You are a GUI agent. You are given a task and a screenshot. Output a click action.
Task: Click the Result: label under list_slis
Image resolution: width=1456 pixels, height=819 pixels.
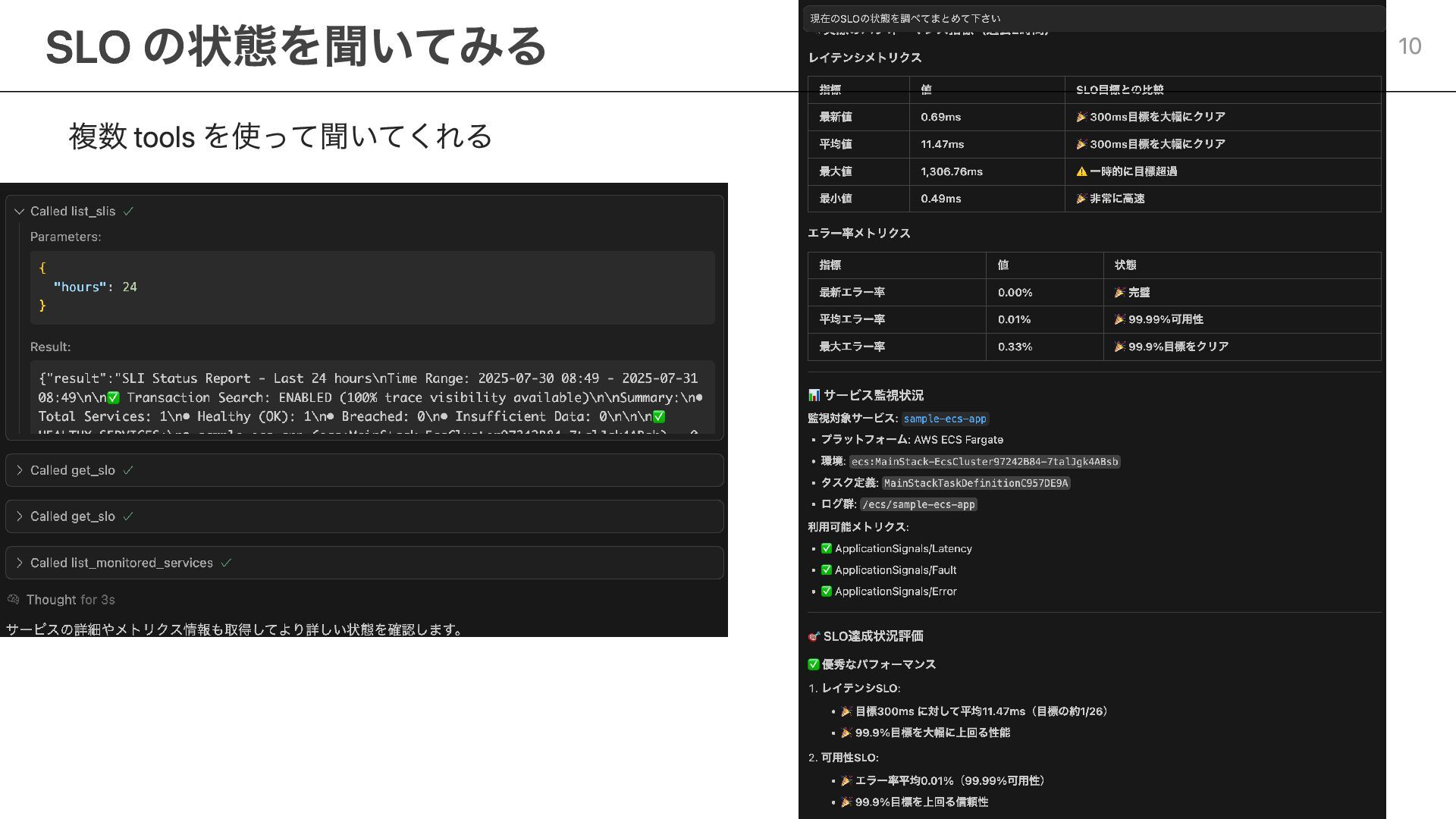tap(51, 347)
